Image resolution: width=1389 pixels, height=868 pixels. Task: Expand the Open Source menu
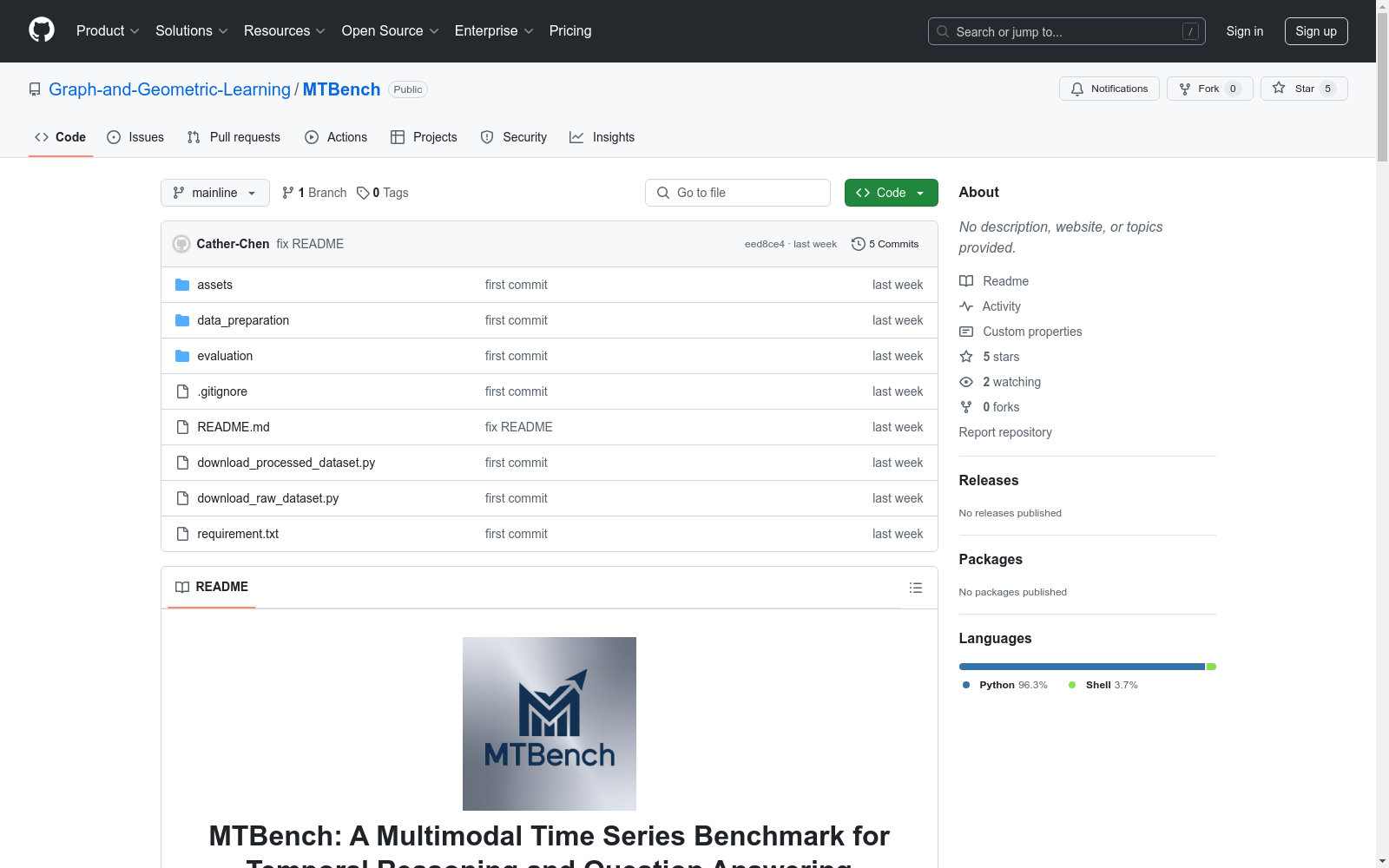[391, 30]
